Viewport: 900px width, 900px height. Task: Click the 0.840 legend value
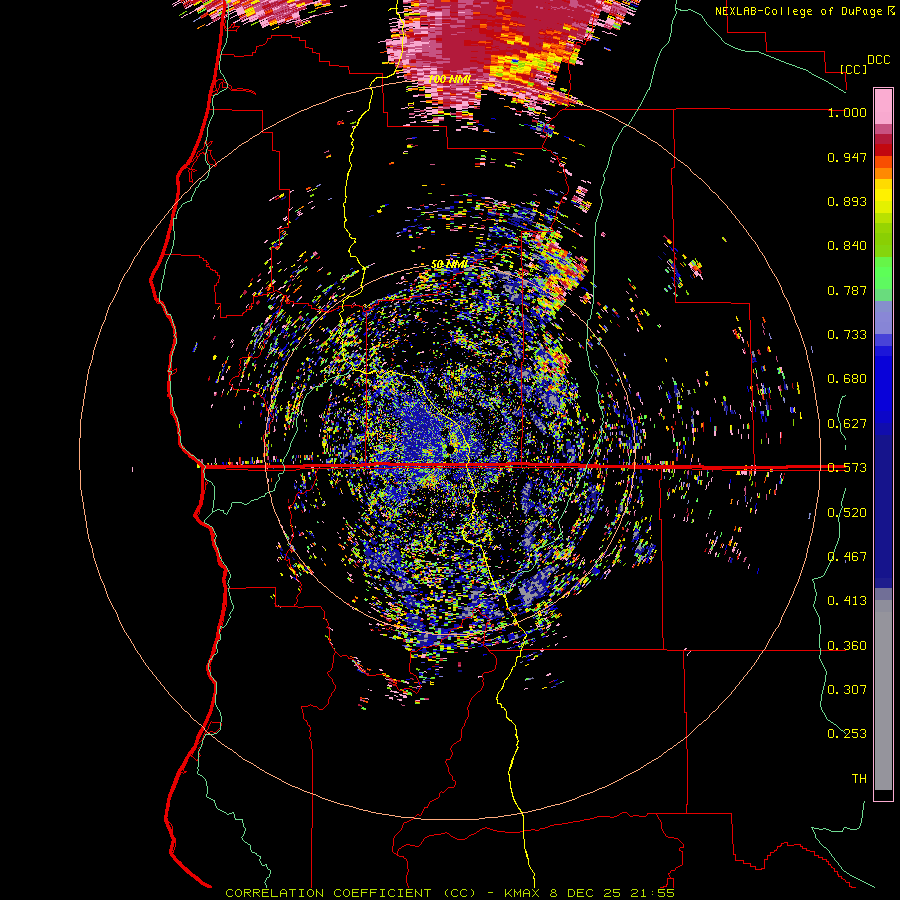click(847, 246)
